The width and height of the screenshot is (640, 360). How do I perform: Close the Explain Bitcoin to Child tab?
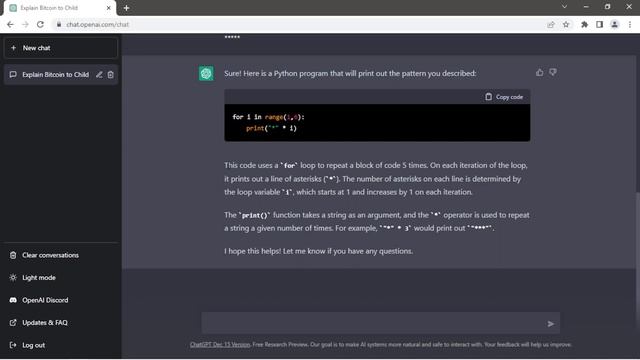109,8
